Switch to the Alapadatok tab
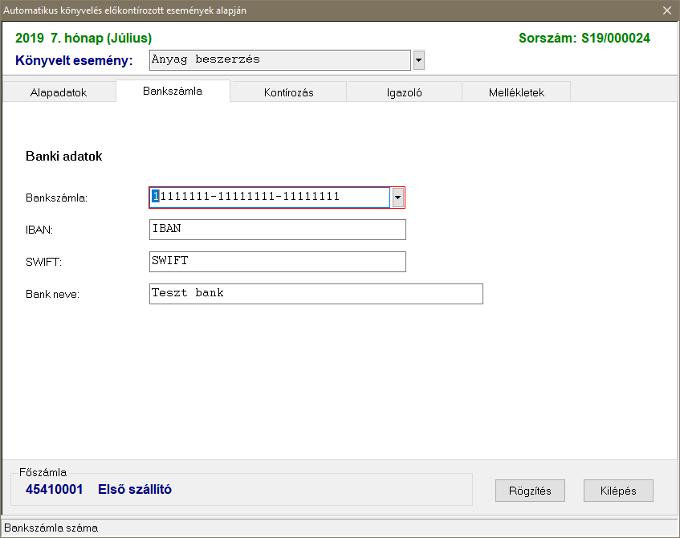The width and height of the screenshot is (680, 538). click(59, 92)
